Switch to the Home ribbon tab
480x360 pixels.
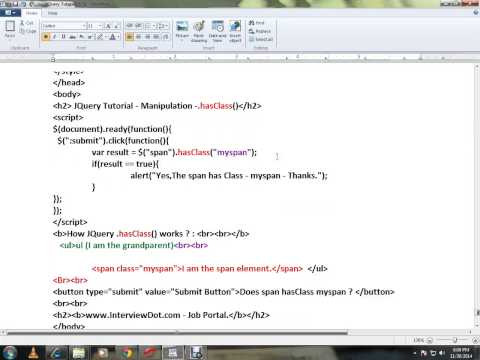coord(32,13)
